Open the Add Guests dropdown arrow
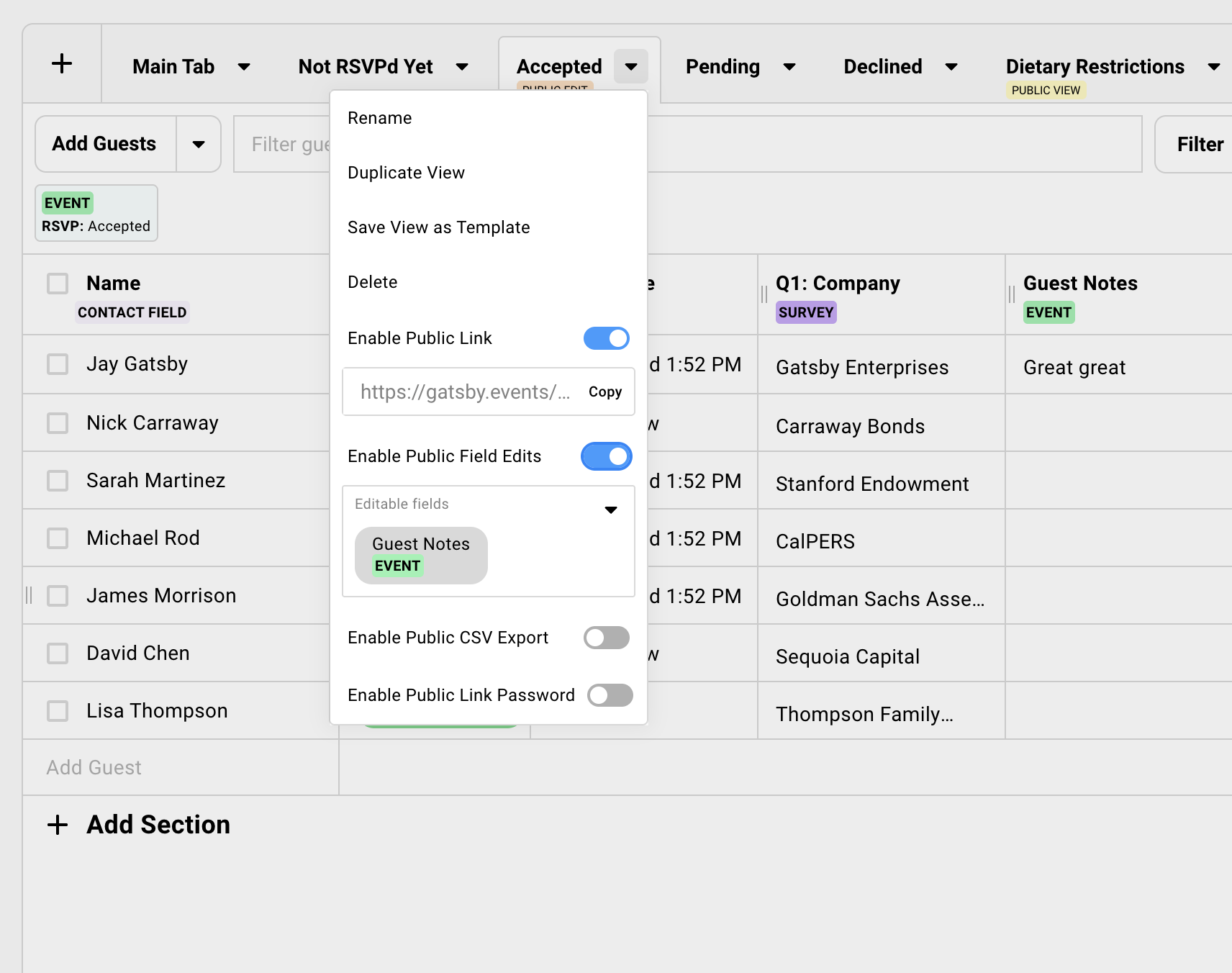1232x973 pixels. (199, 144)
